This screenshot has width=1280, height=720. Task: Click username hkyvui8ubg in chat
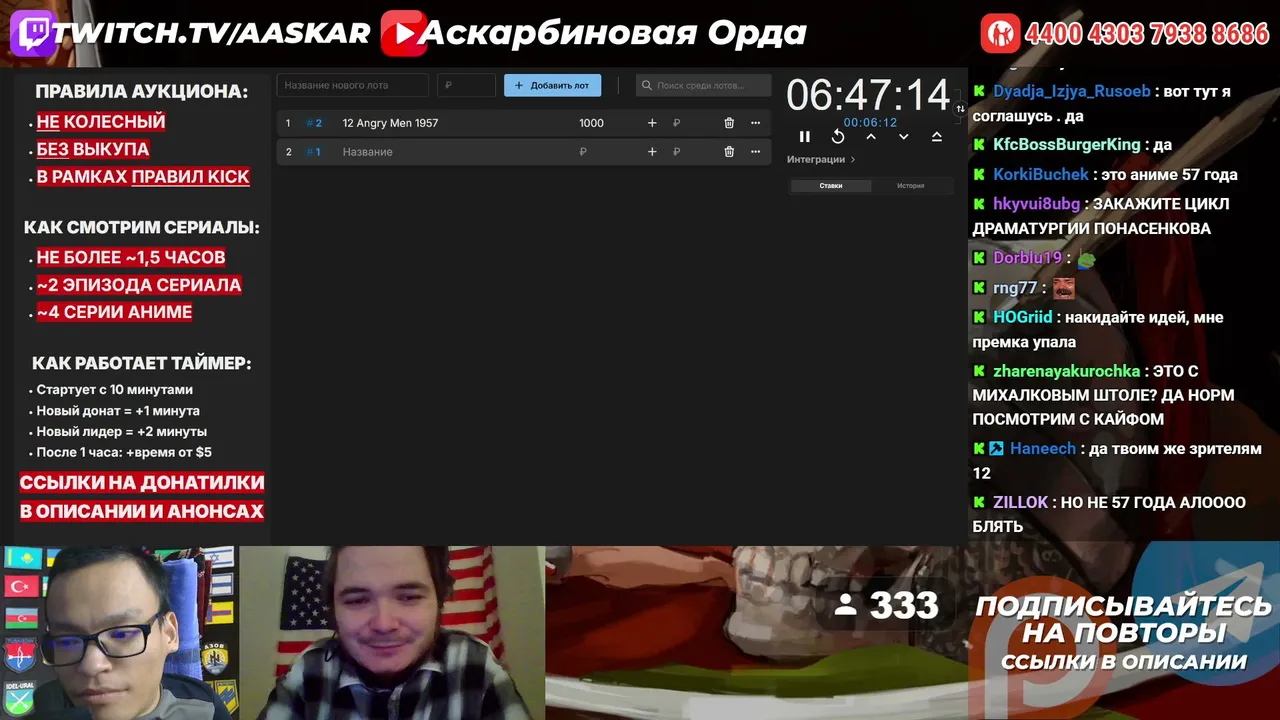coord(1037,204)
